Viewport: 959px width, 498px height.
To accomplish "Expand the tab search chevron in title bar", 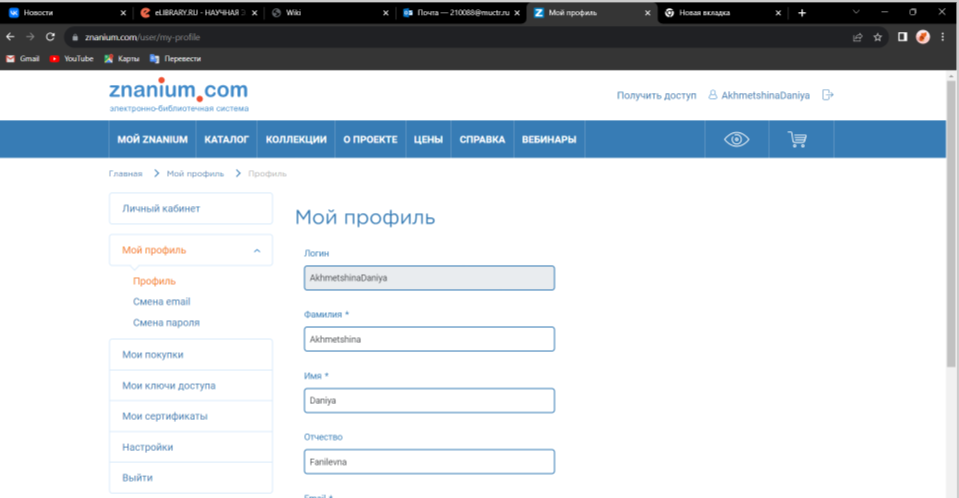I will pos(856,12).
